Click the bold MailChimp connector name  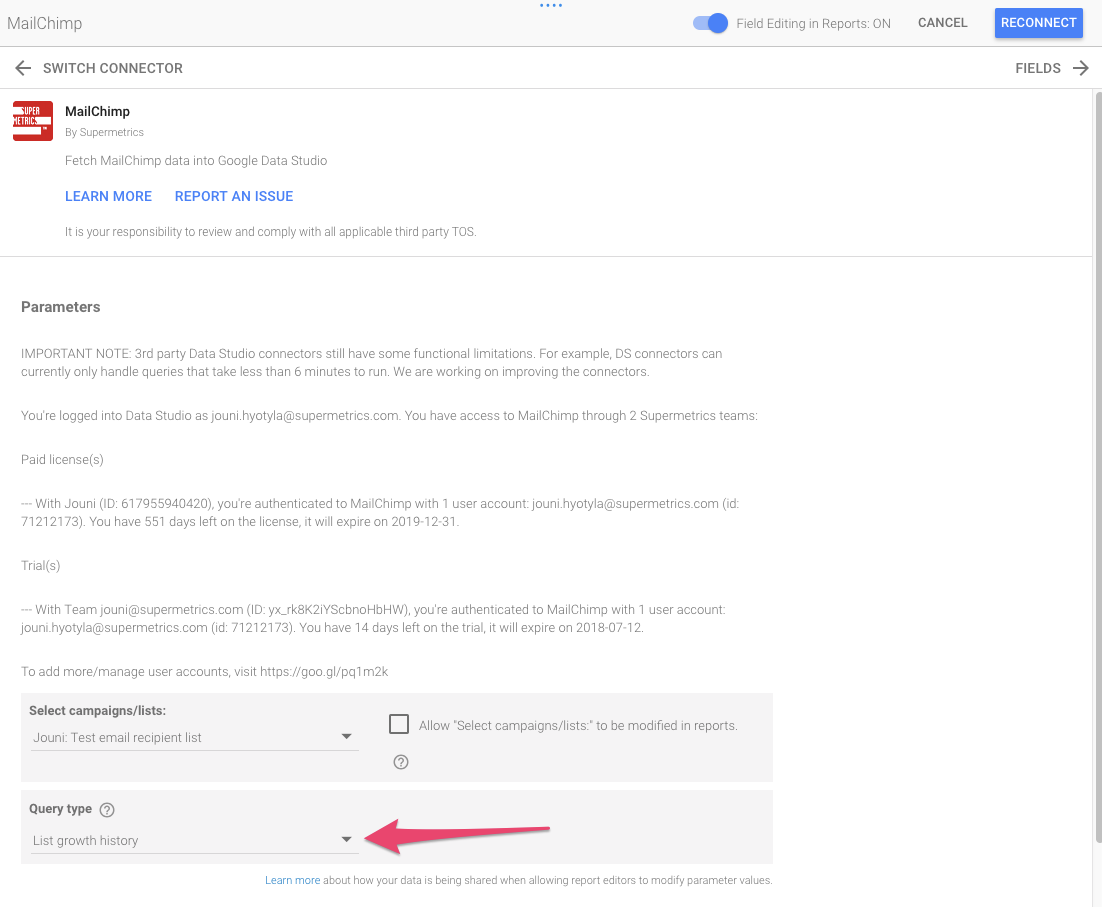click(97, 111)
